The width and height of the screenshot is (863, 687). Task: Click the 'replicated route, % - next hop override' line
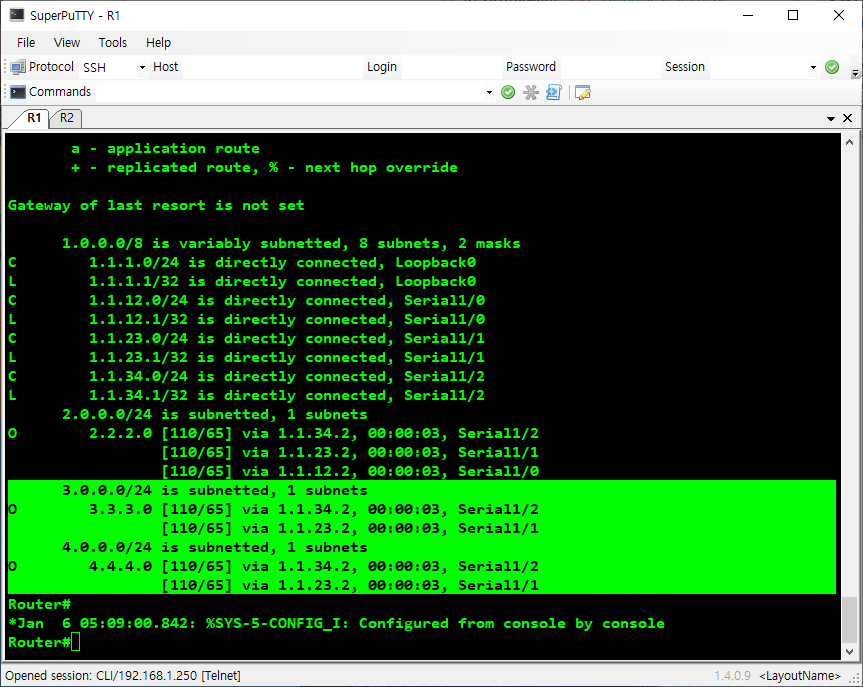point(265,167)
